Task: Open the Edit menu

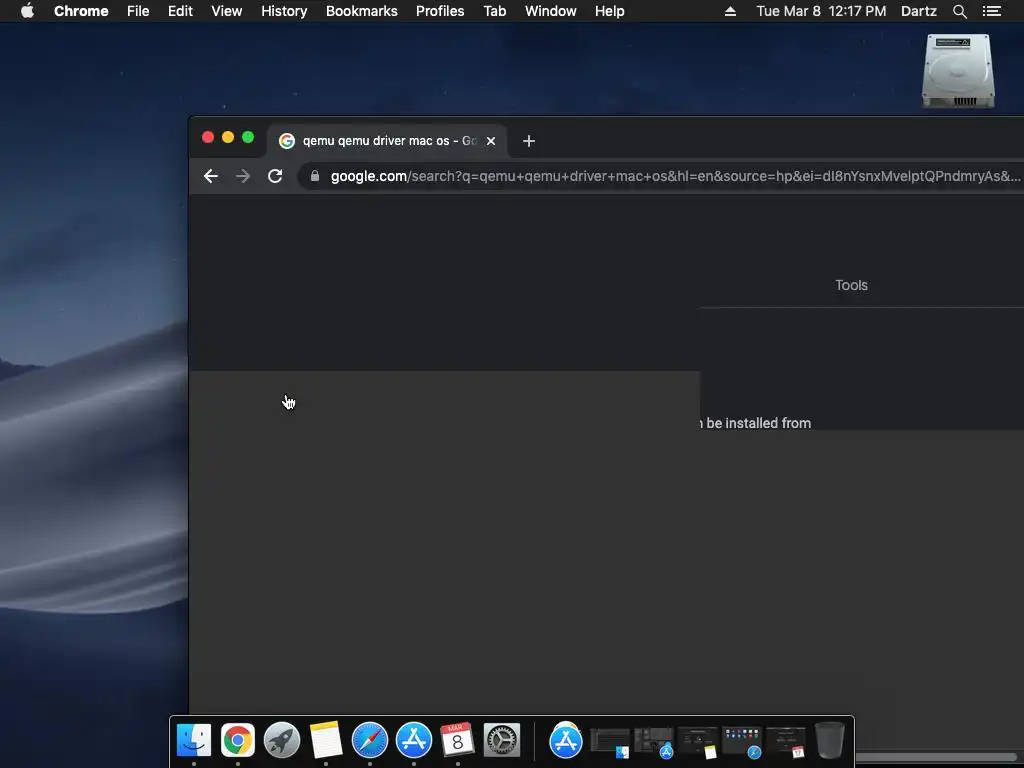Action: 180,11
